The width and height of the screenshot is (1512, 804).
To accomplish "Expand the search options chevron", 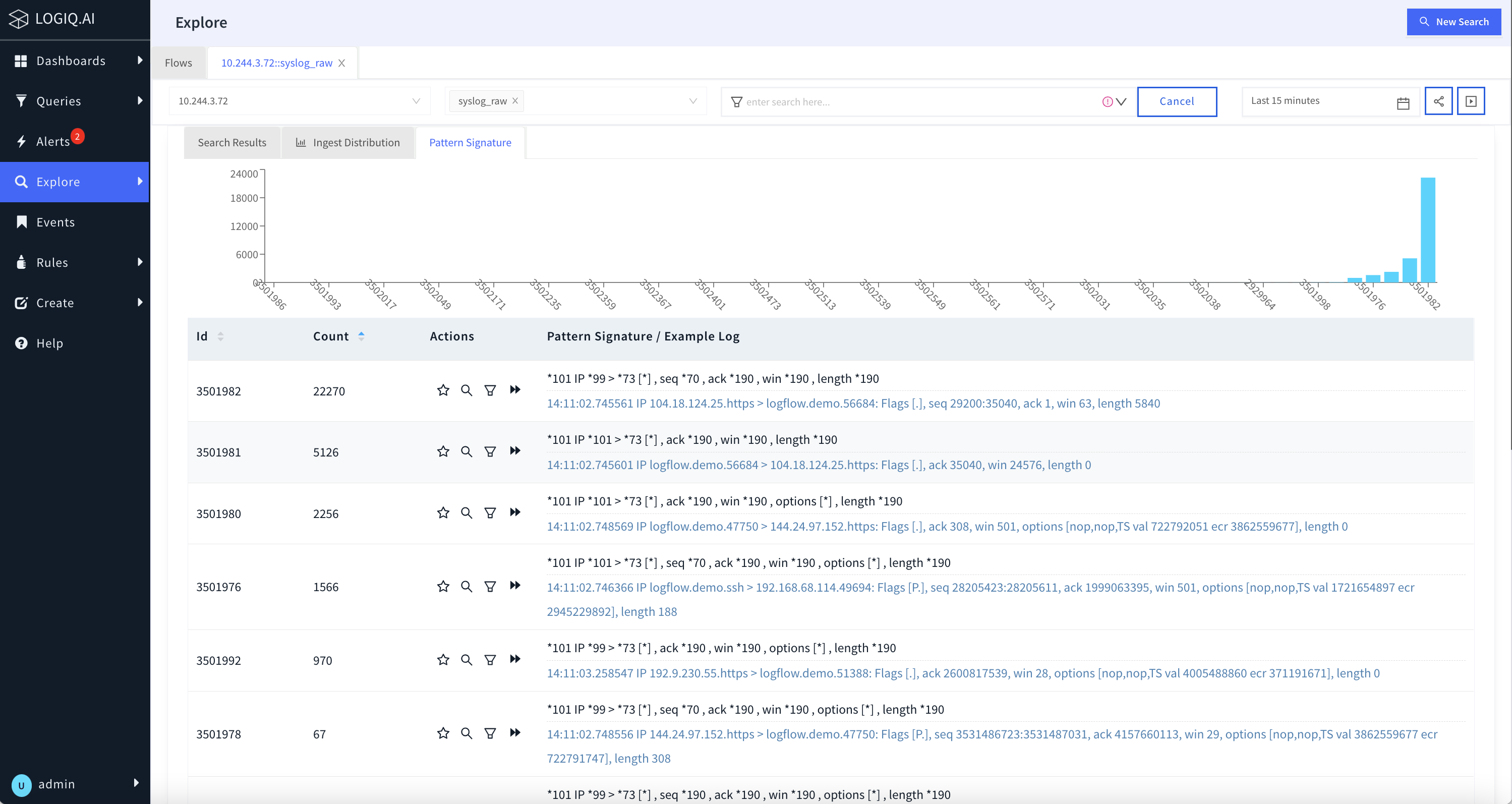I will point(1121,101).
